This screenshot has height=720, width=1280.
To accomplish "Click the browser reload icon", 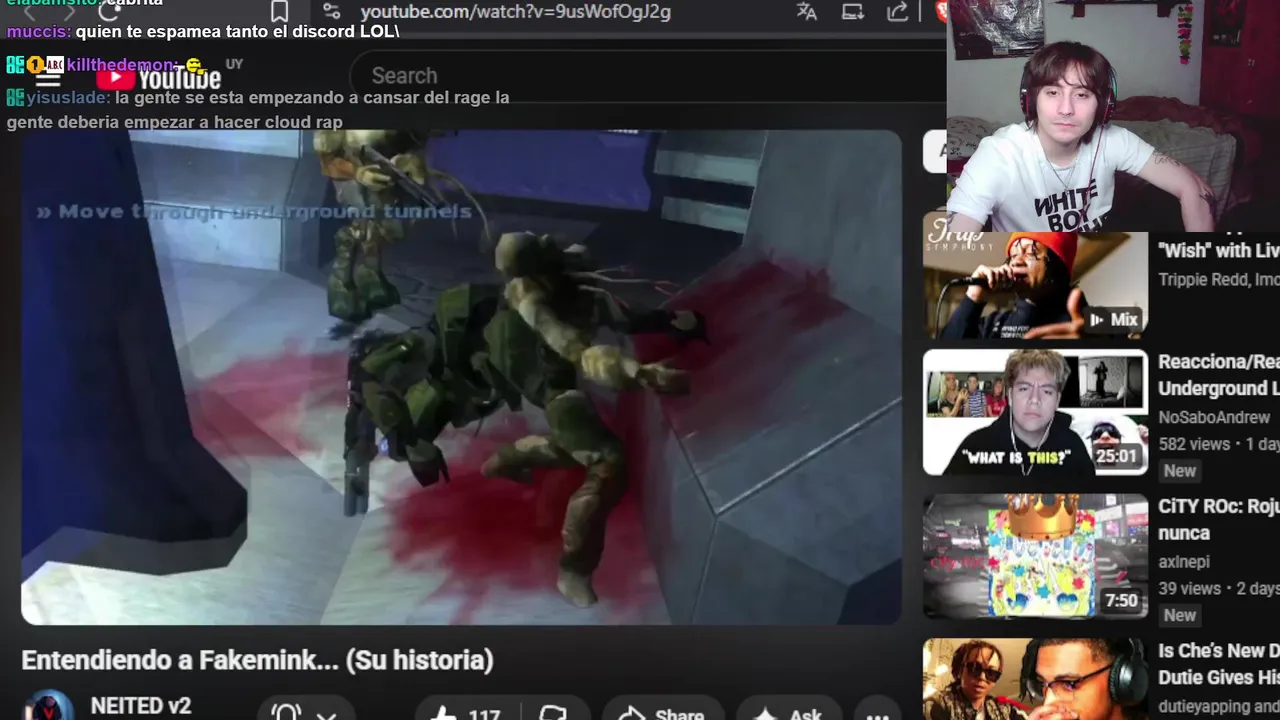I will pyautogui.click(x=110, y=10).
